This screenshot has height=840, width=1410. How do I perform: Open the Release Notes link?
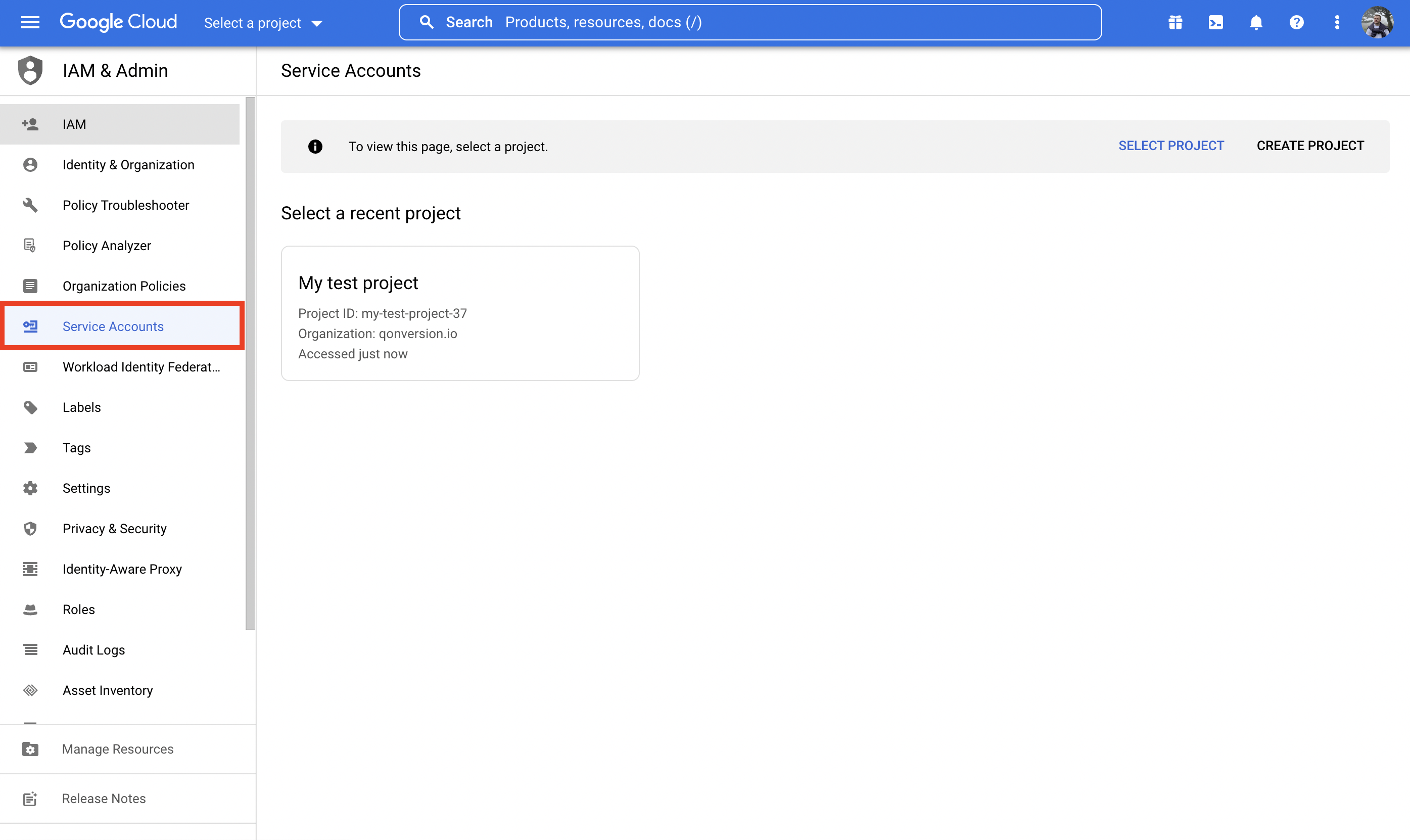104,798
